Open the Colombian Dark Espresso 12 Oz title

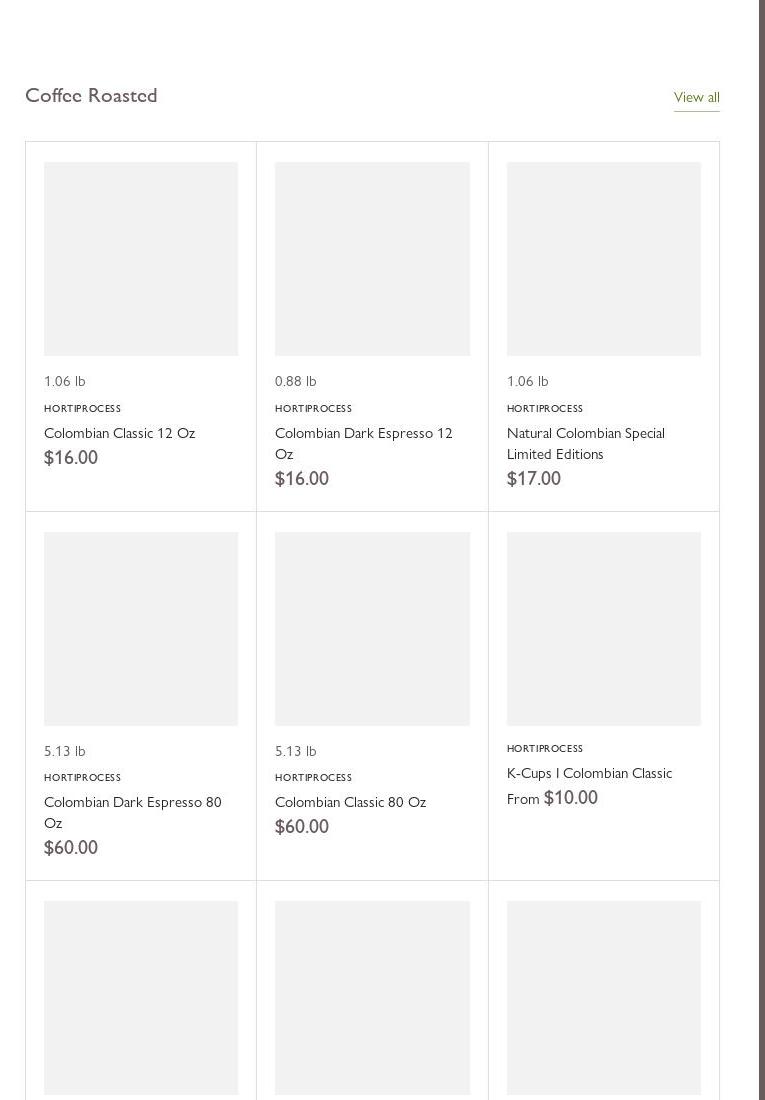(363, 443)
